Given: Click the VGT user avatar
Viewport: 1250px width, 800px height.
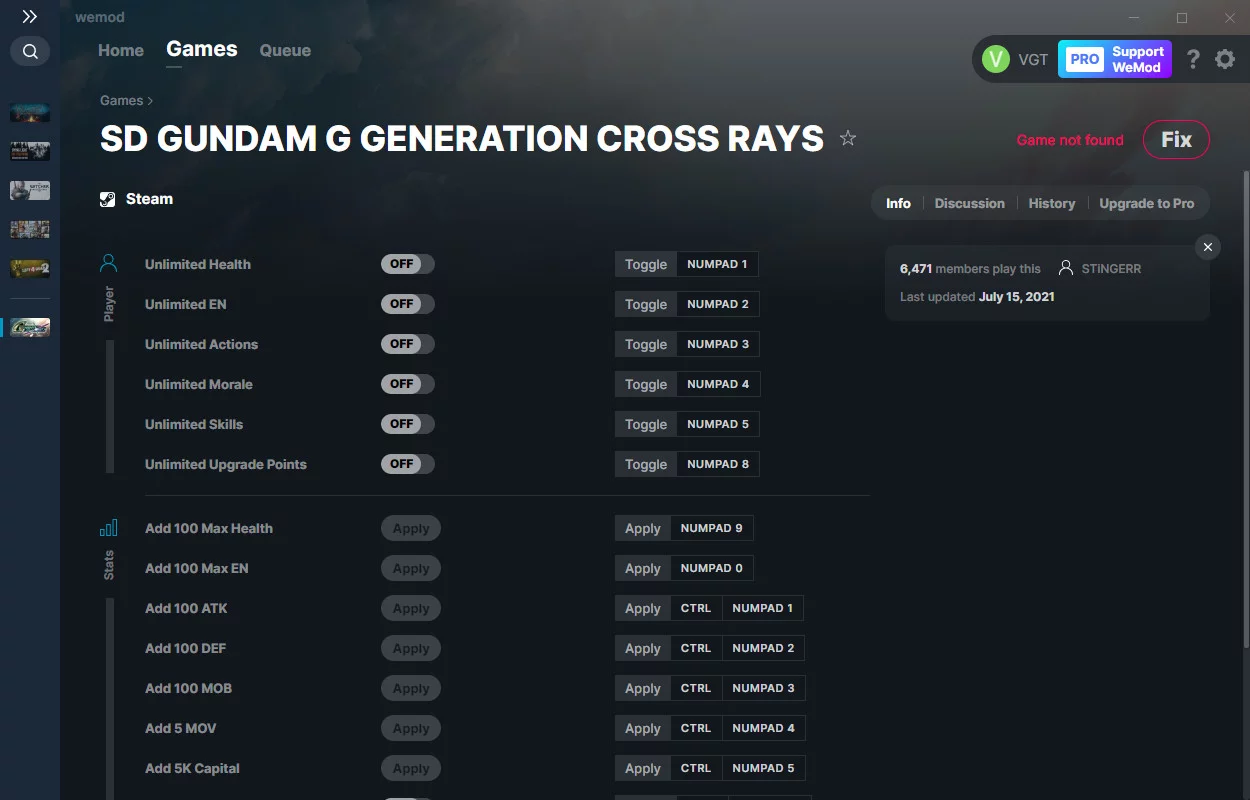Looking at the screenshot, I should pos(996,60).
